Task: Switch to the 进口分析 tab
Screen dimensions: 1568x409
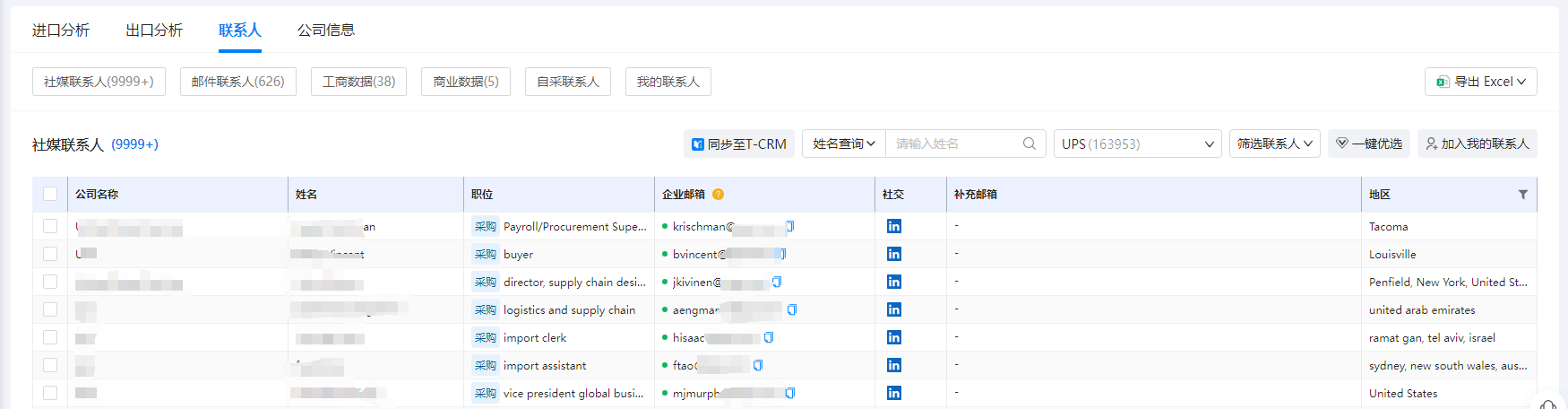Action: coord(61,30)
